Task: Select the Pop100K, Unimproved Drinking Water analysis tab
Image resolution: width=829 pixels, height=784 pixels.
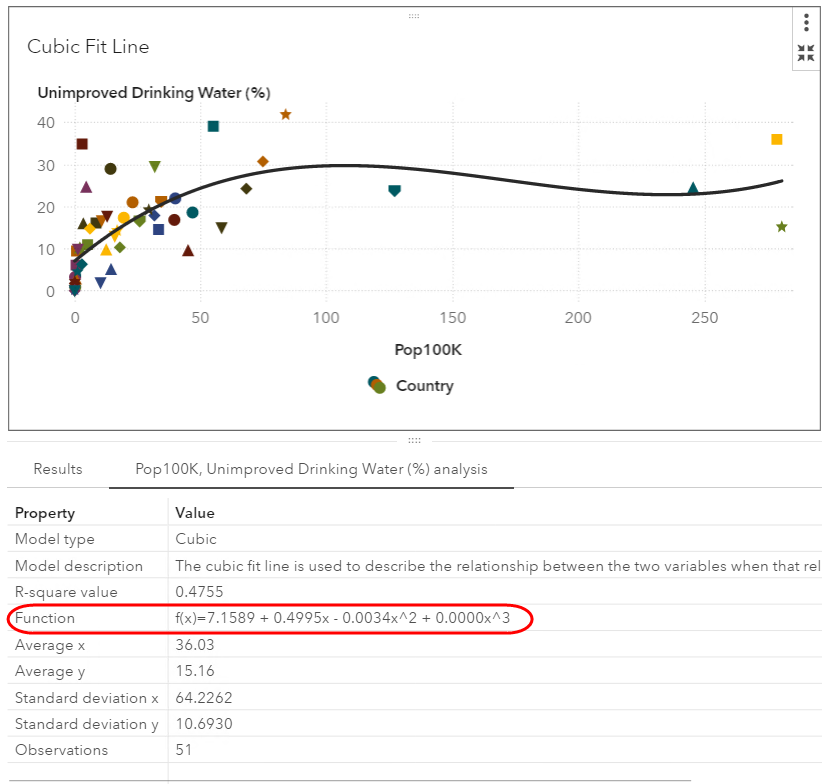Action: 312,469
